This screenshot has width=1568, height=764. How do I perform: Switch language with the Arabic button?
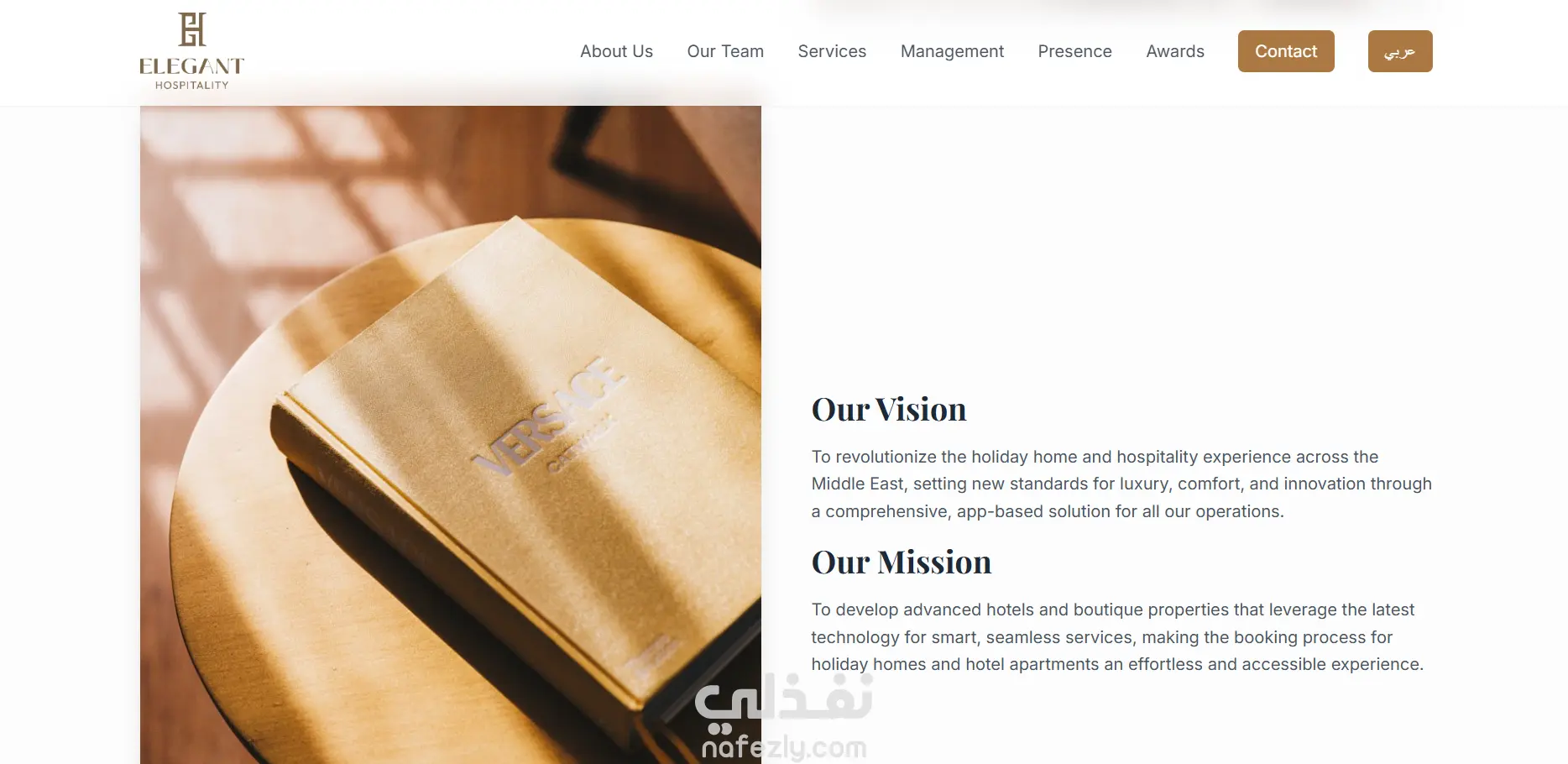click(1400, 51)
